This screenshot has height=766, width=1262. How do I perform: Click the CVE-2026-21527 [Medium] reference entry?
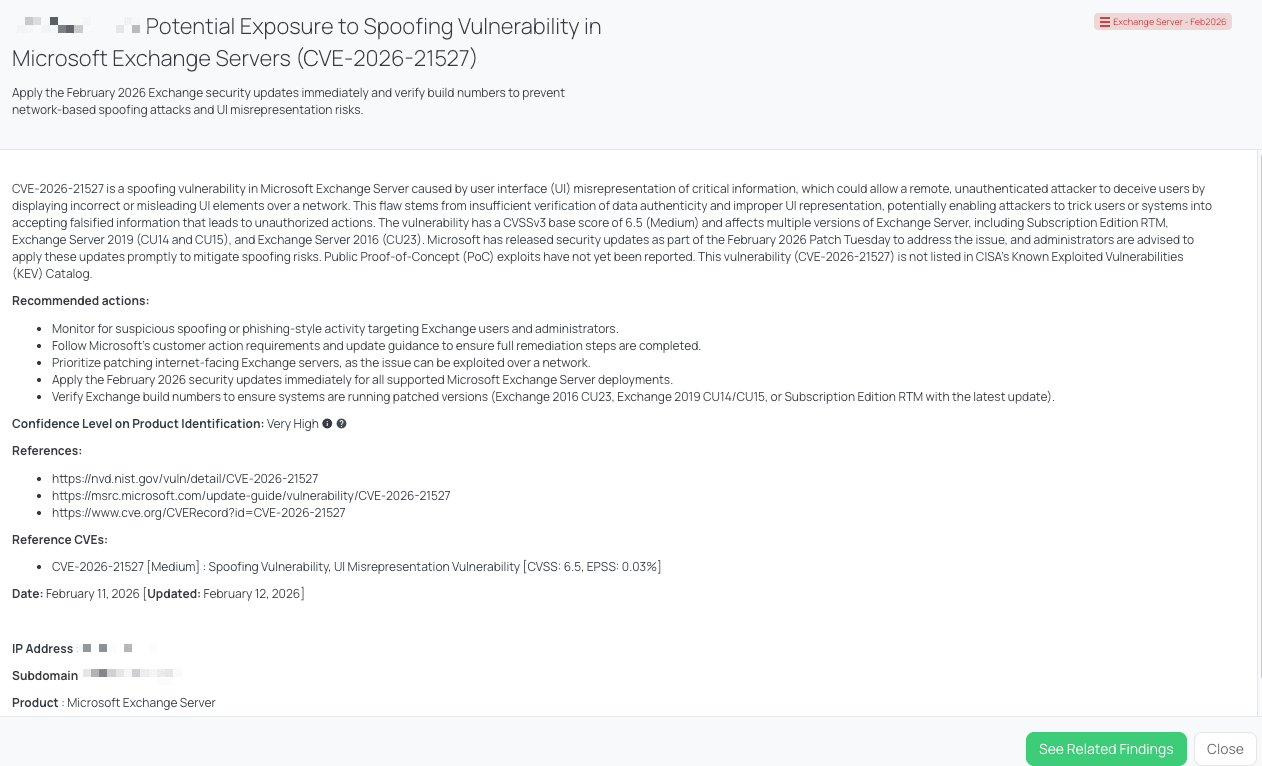coord(356,566)
